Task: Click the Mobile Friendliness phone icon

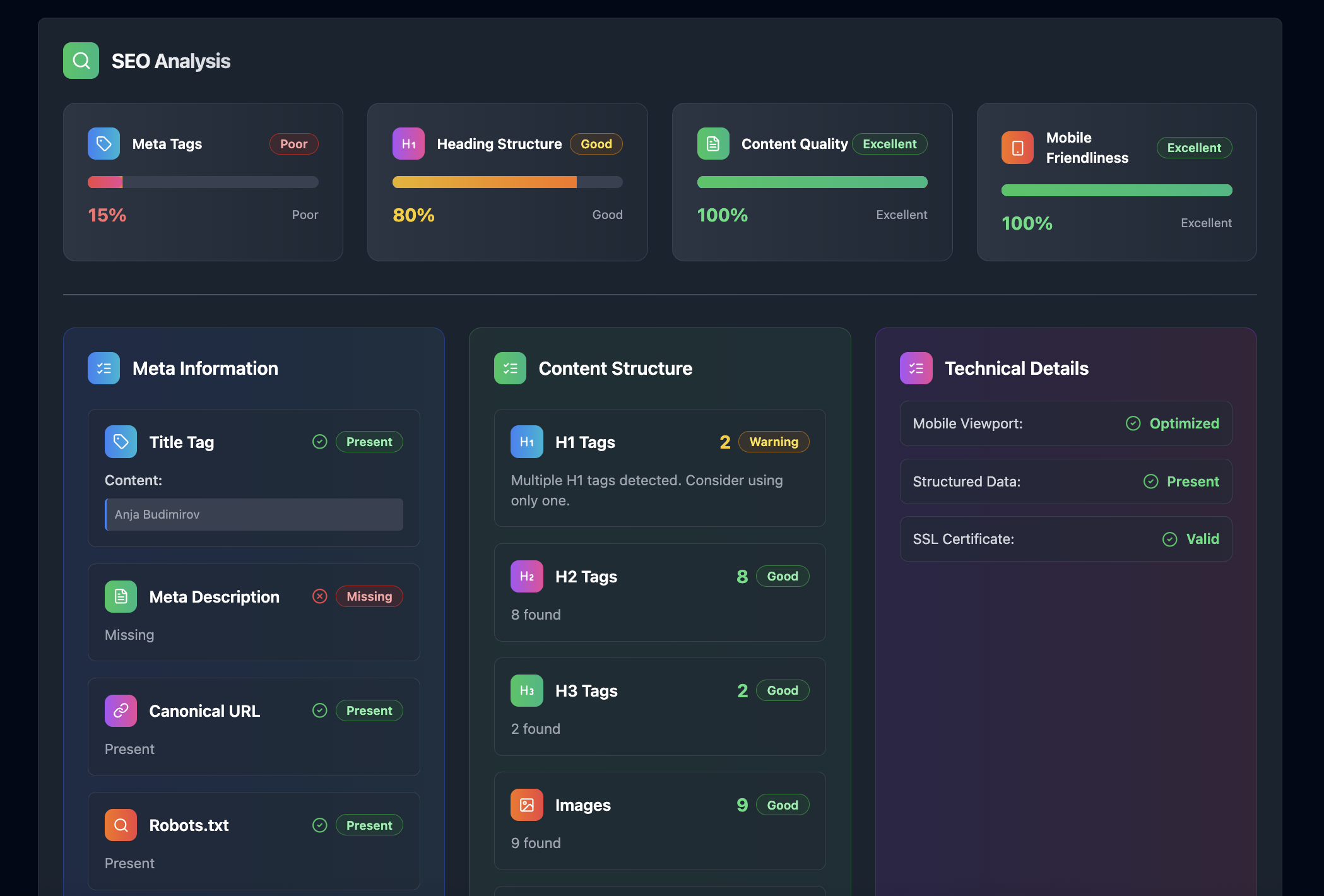Action: tap(1017, 148)
